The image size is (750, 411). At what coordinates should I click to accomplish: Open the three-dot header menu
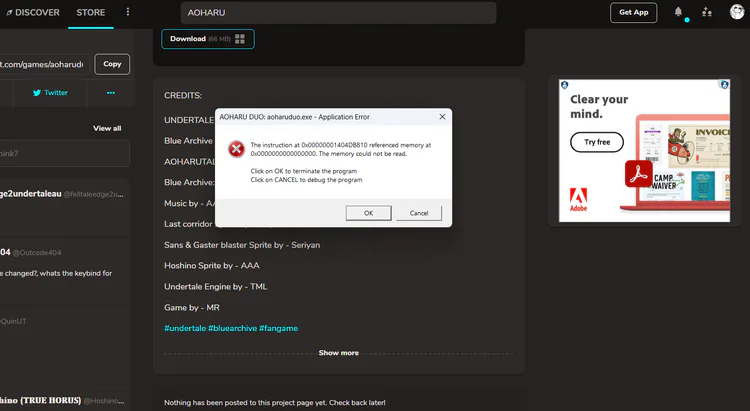pos(128,12)
